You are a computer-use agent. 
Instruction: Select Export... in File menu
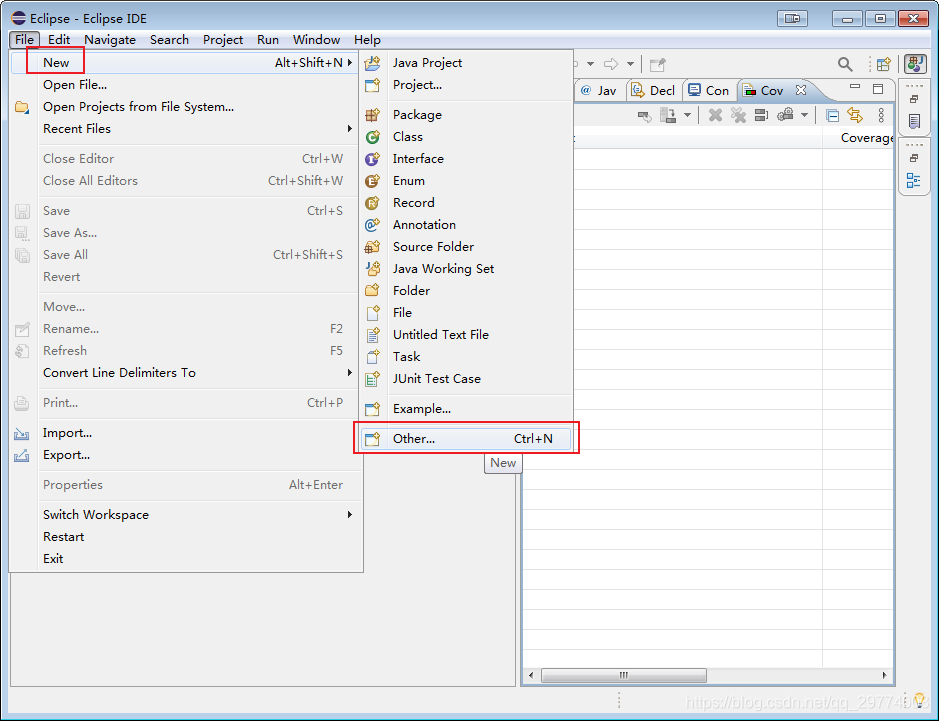tap(185, 455)
